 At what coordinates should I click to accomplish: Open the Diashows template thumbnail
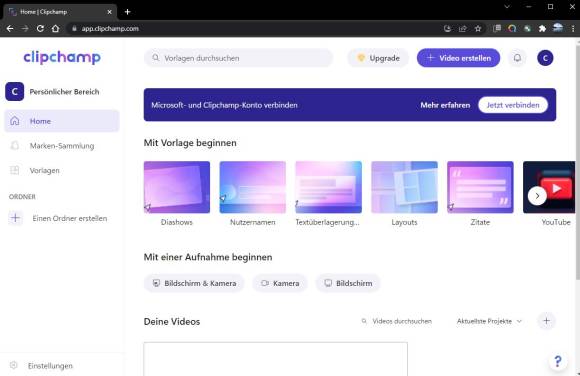click(177, 187)
